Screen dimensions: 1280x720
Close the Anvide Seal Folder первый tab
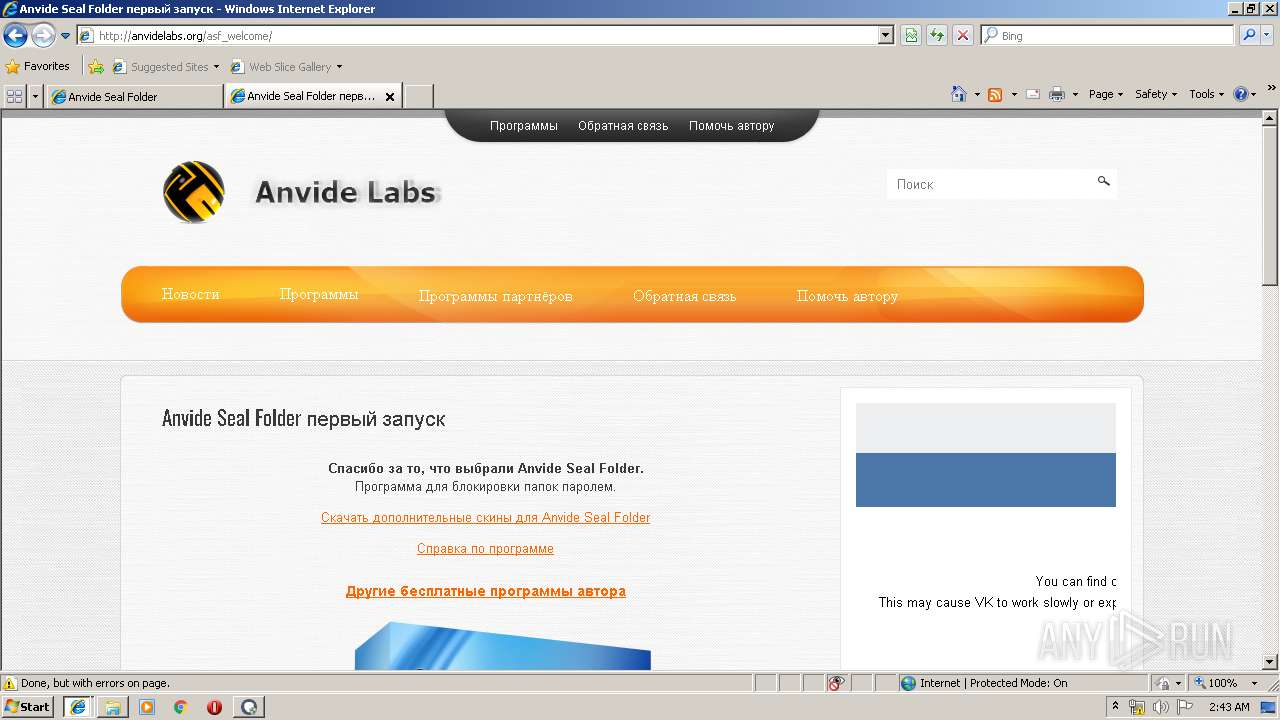[x=390, y=97]
